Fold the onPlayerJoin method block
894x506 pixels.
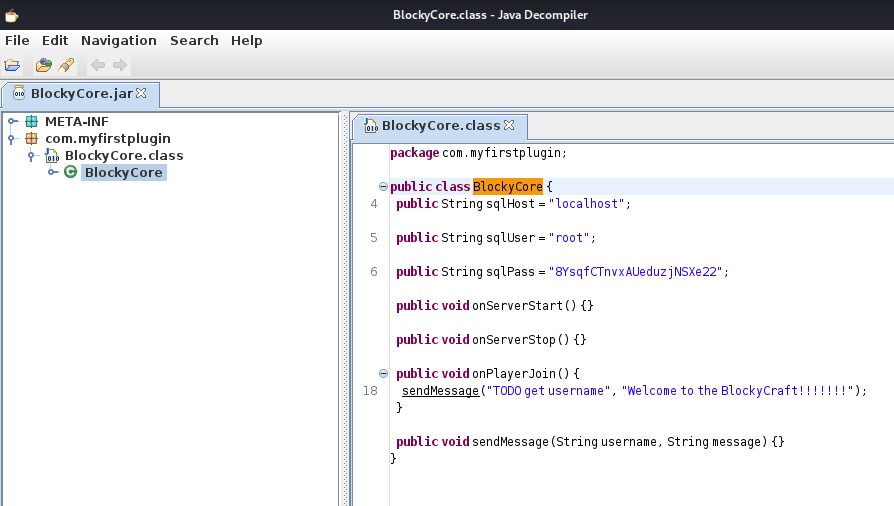[x=383, y=374]
